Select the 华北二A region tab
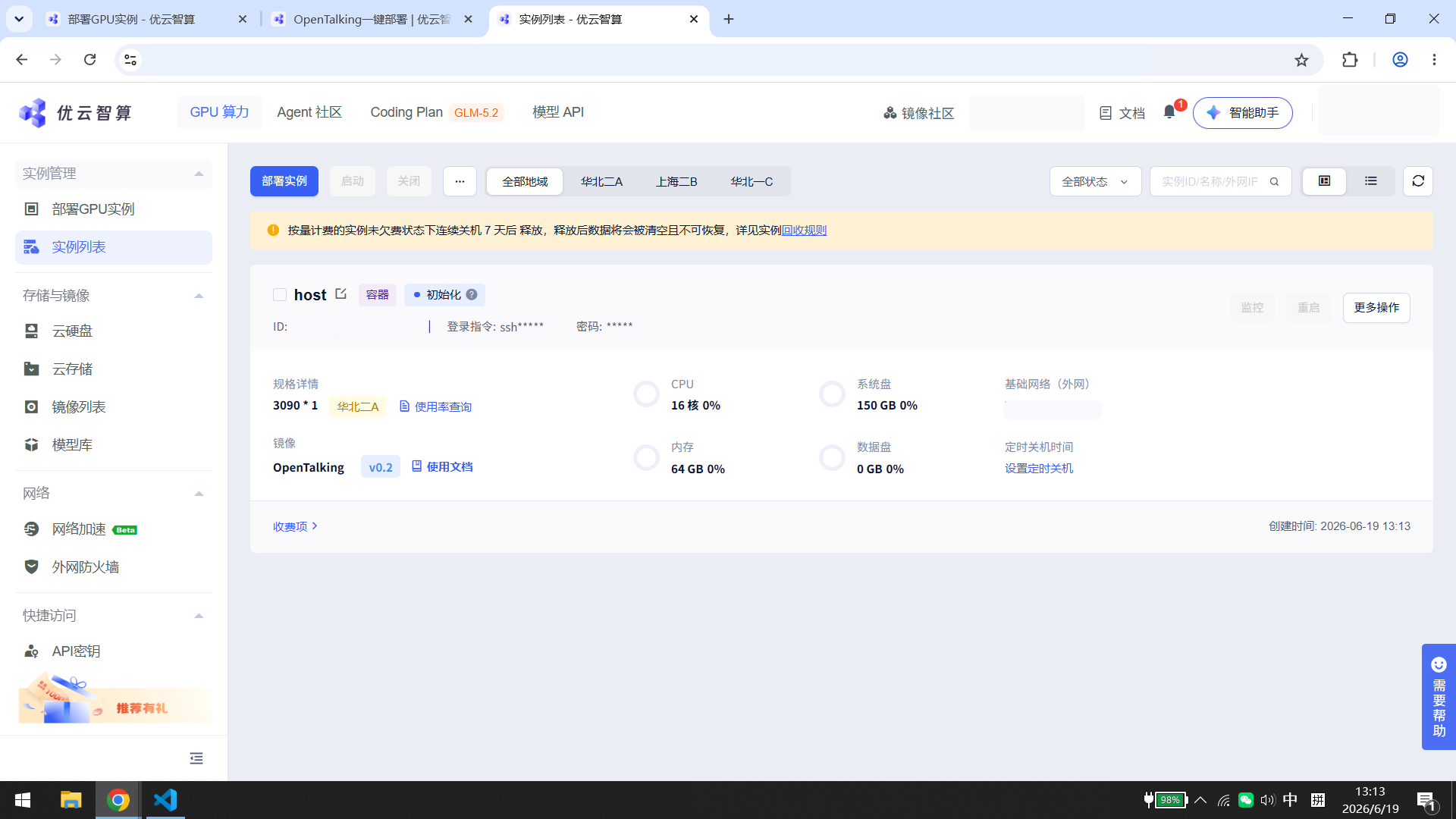This screenshot has width=1456, height=819. click(601, 182)
